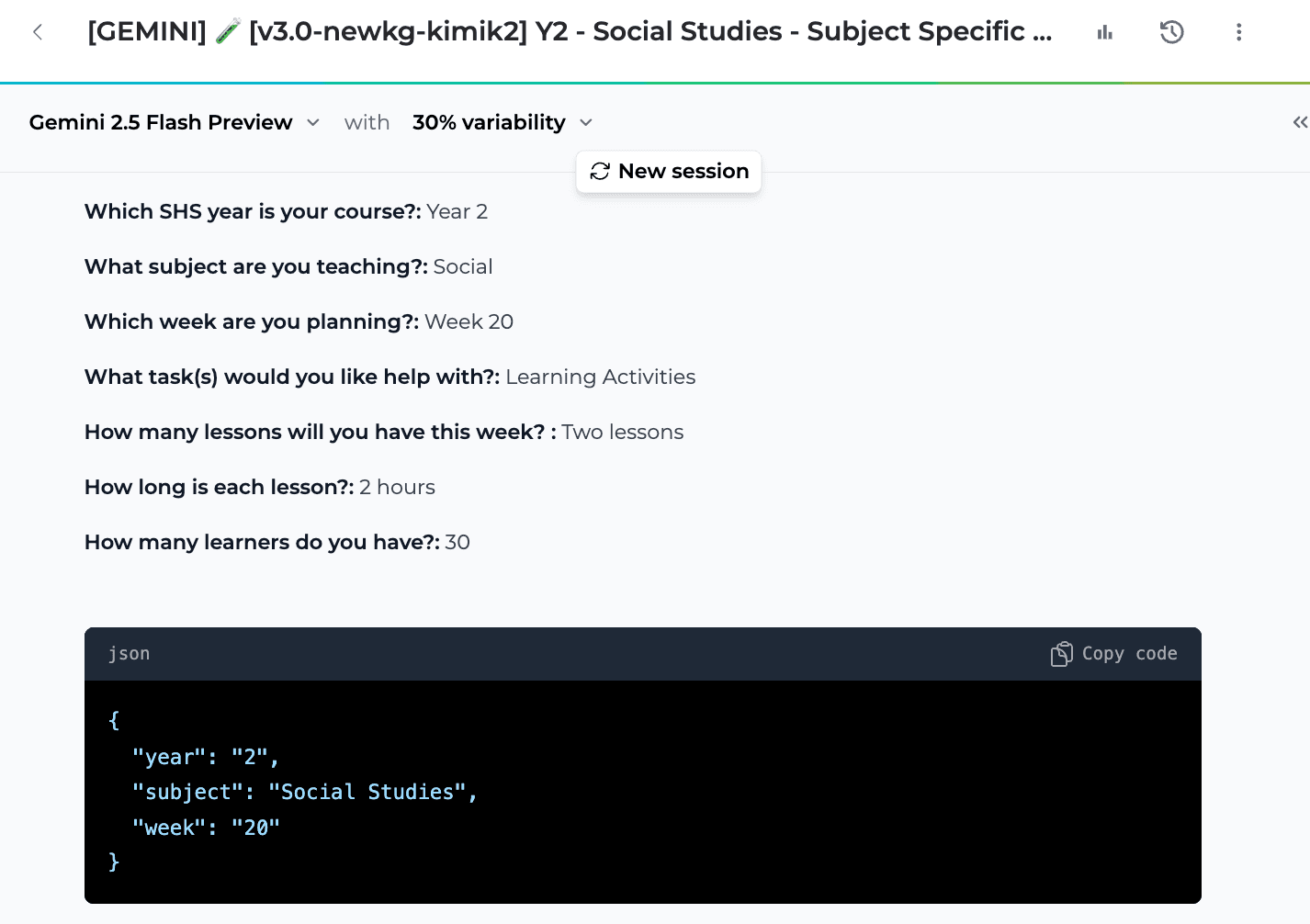The width and height of the screenshot is (1310, 924).
Task: Select the JSON code block content
Action: pyautogui.click(x=305, y=791)
